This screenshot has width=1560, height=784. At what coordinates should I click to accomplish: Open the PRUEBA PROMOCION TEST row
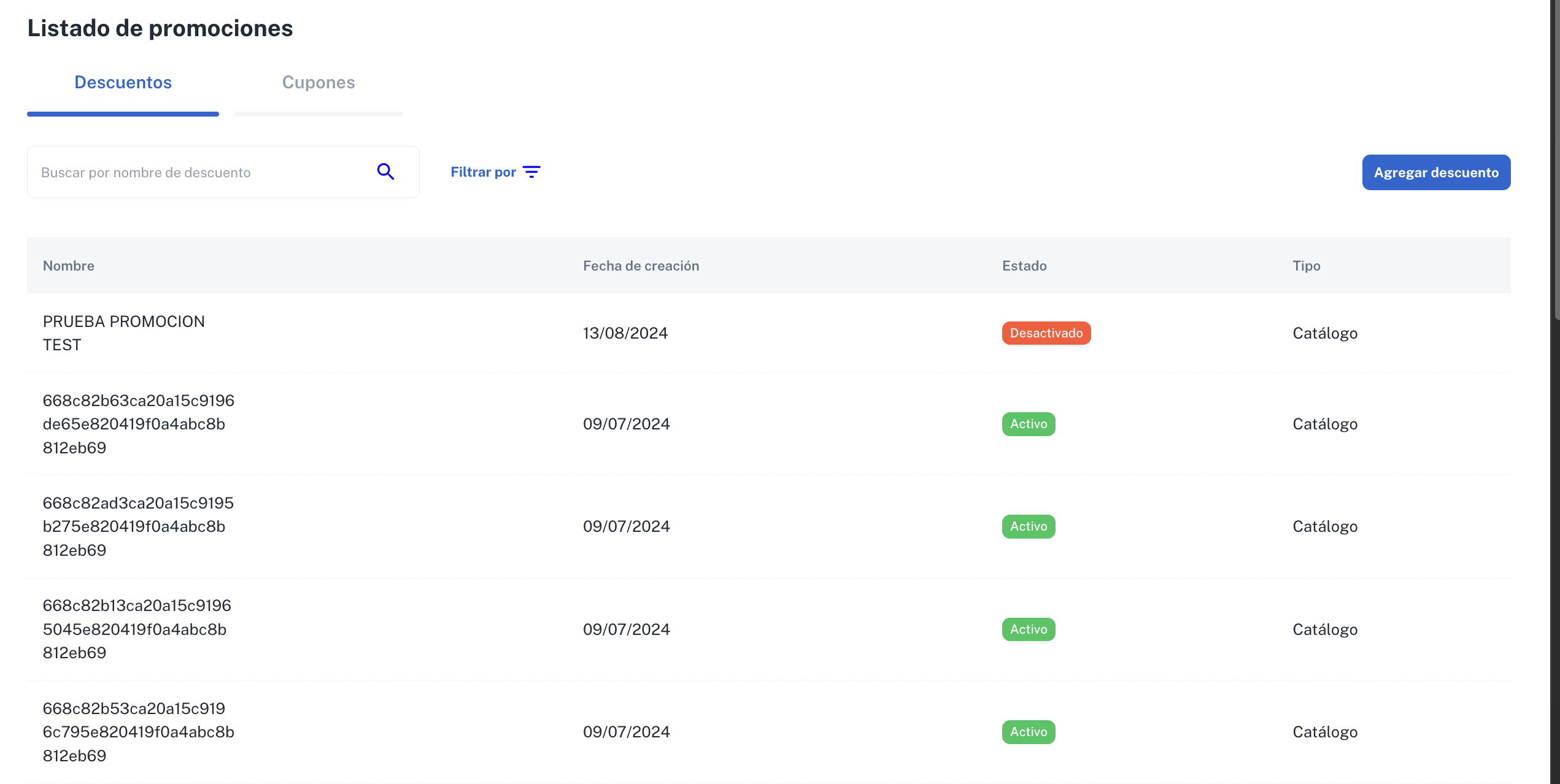click(123, 333)
